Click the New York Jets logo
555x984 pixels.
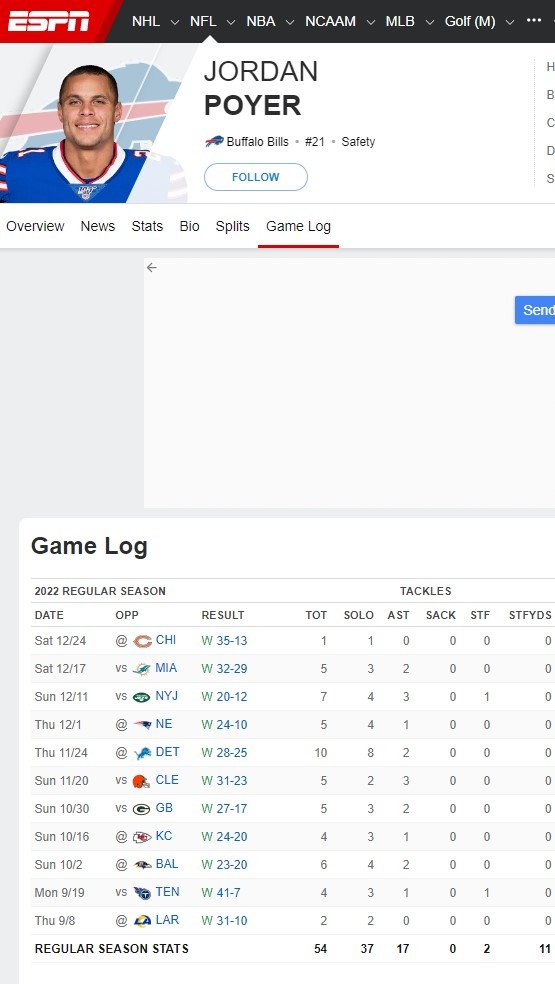[x=142, y=697]
